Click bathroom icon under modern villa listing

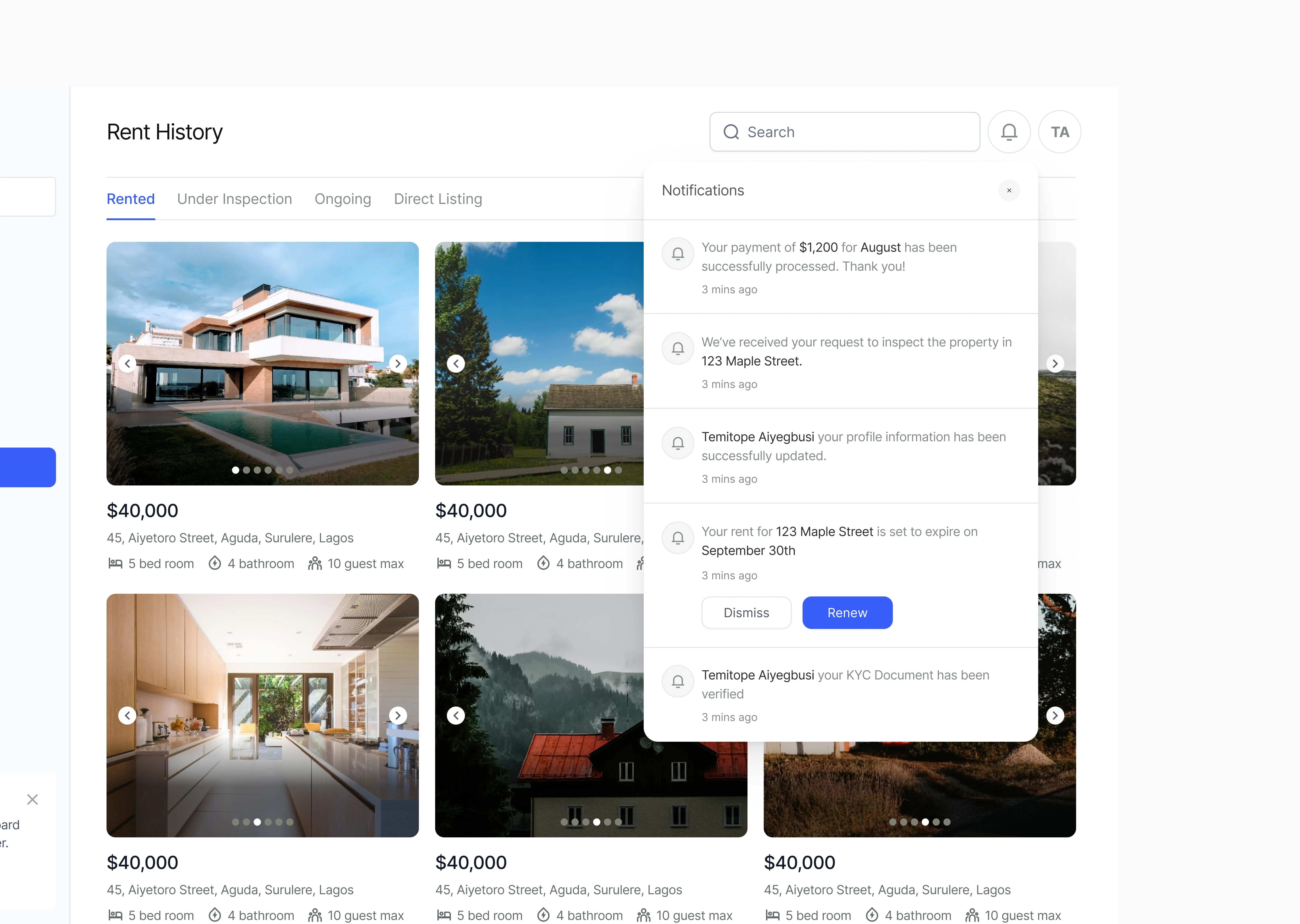[x=215, y=563]
